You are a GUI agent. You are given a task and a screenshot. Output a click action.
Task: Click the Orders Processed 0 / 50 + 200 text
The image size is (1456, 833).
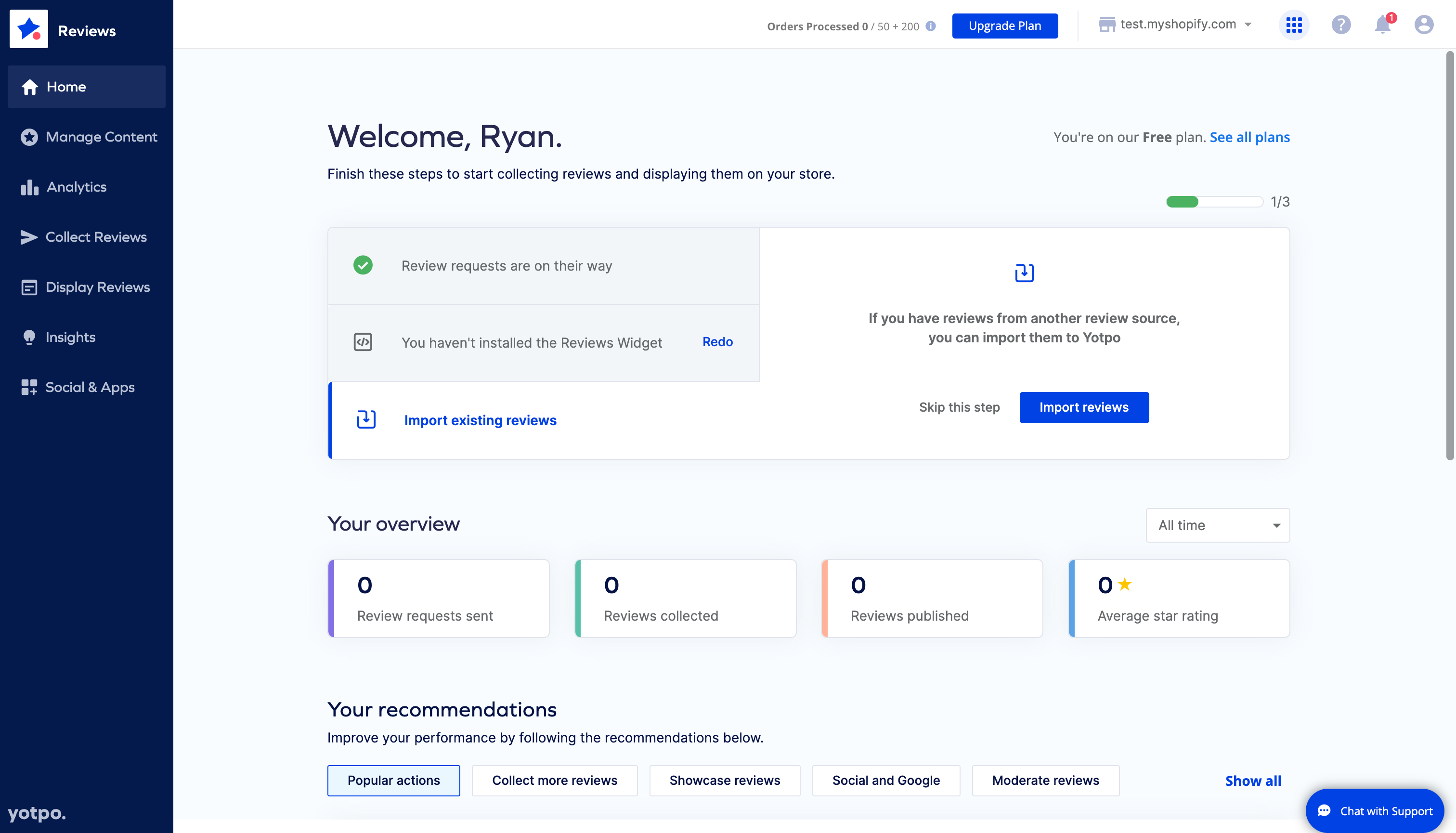coord(843,26)
